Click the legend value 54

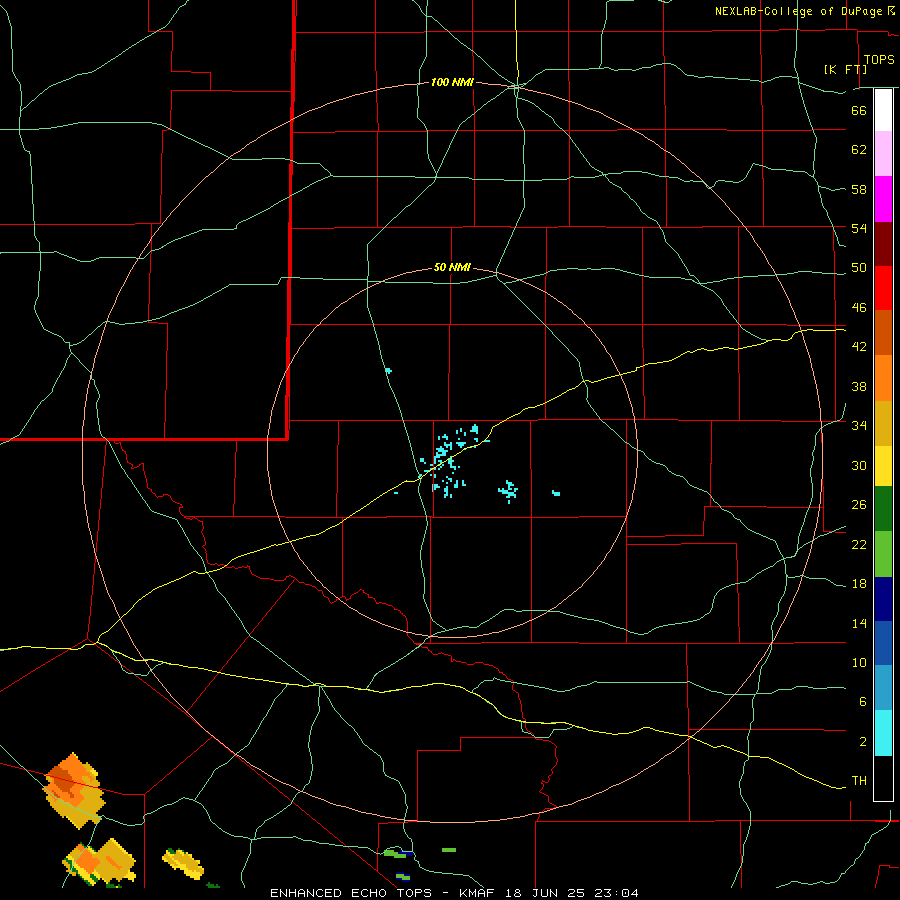(x=859, y=228)
